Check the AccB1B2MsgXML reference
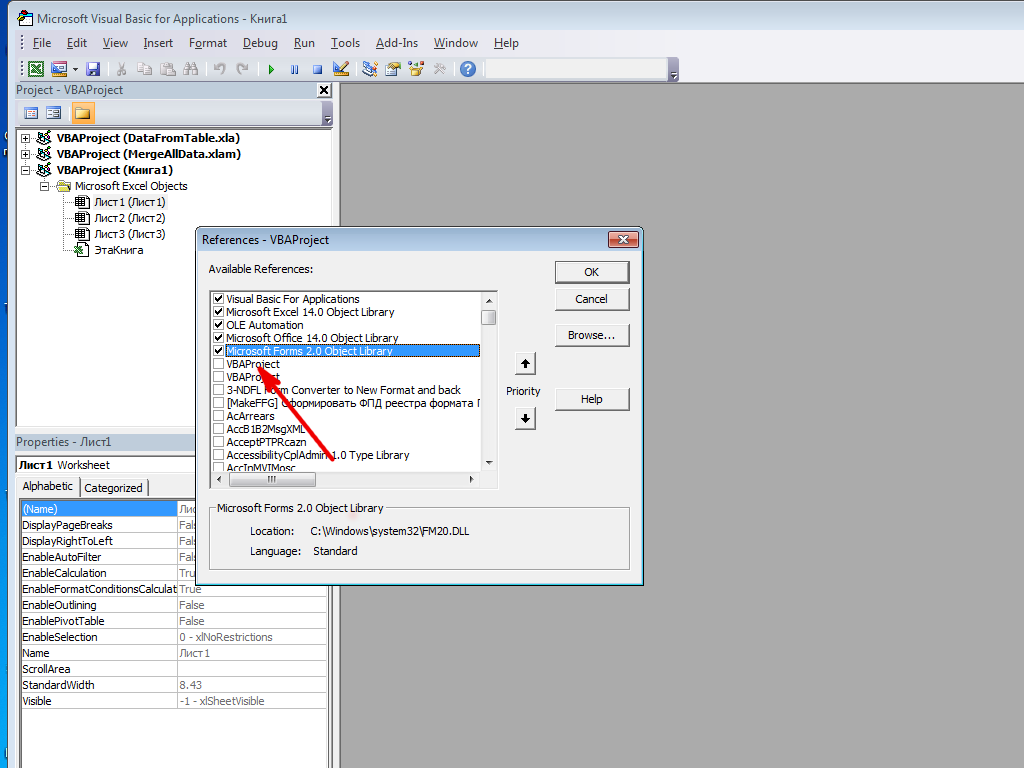The image size is (1024, 768). [219, 429]
